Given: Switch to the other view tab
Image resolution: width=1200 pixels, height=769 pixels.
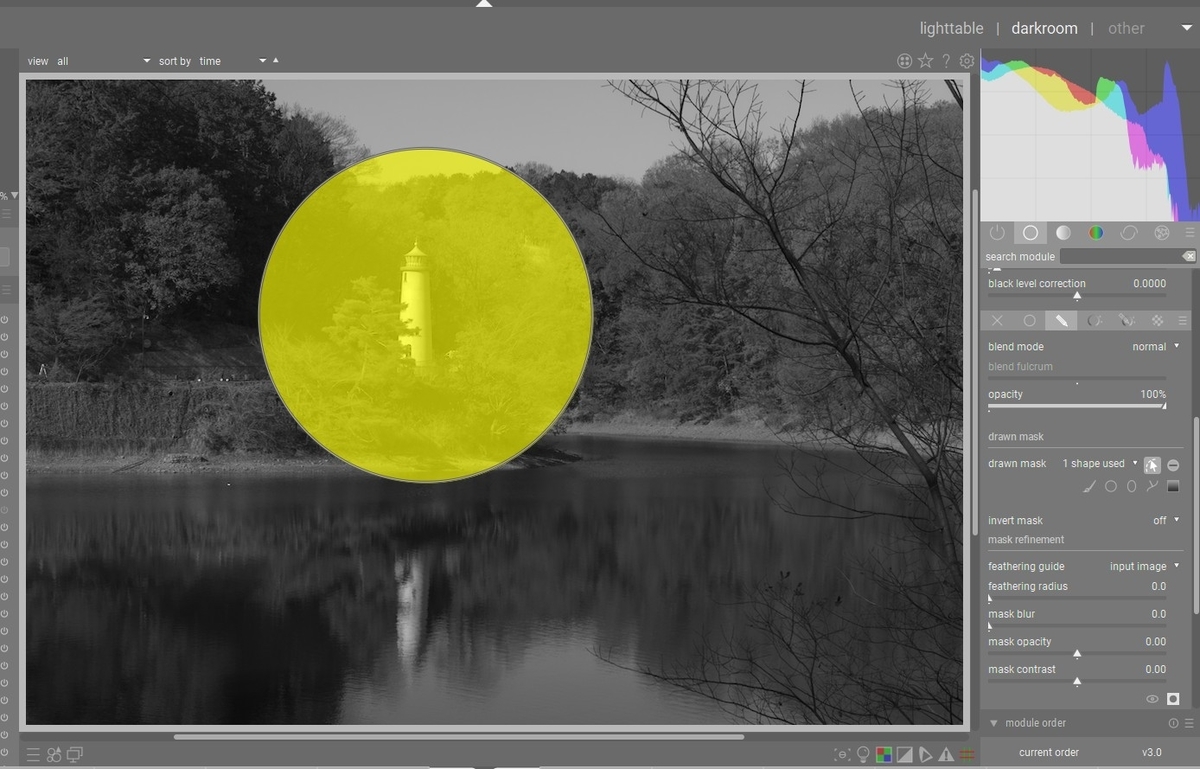Looking at the screenshot, I should (x=1126, y=28).
